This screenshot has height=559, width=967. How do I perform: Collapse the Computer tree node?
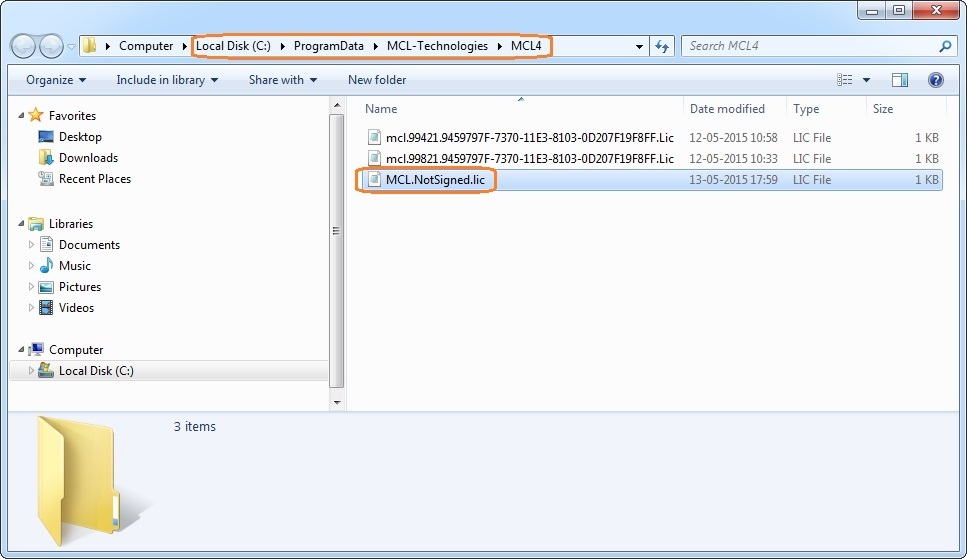[21, 349]
